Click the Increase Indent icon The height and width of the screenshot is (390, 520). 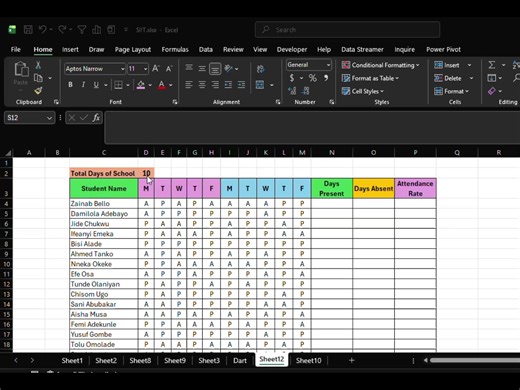tap(241, 85)
